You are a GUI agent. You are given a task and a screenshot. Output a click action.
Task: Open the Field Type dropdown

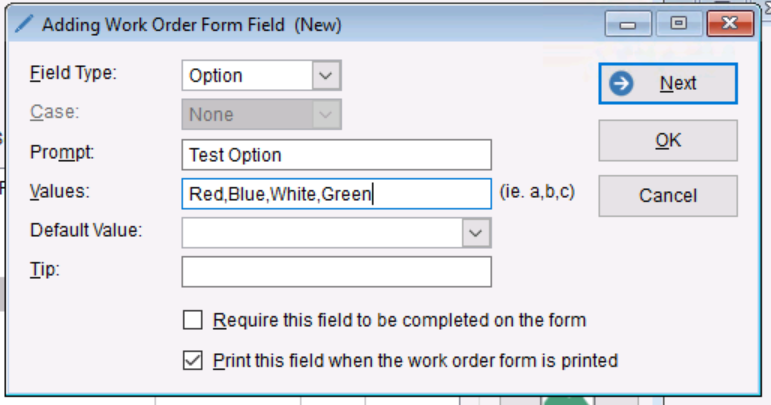pyautogui.click(x=326, y=75)
